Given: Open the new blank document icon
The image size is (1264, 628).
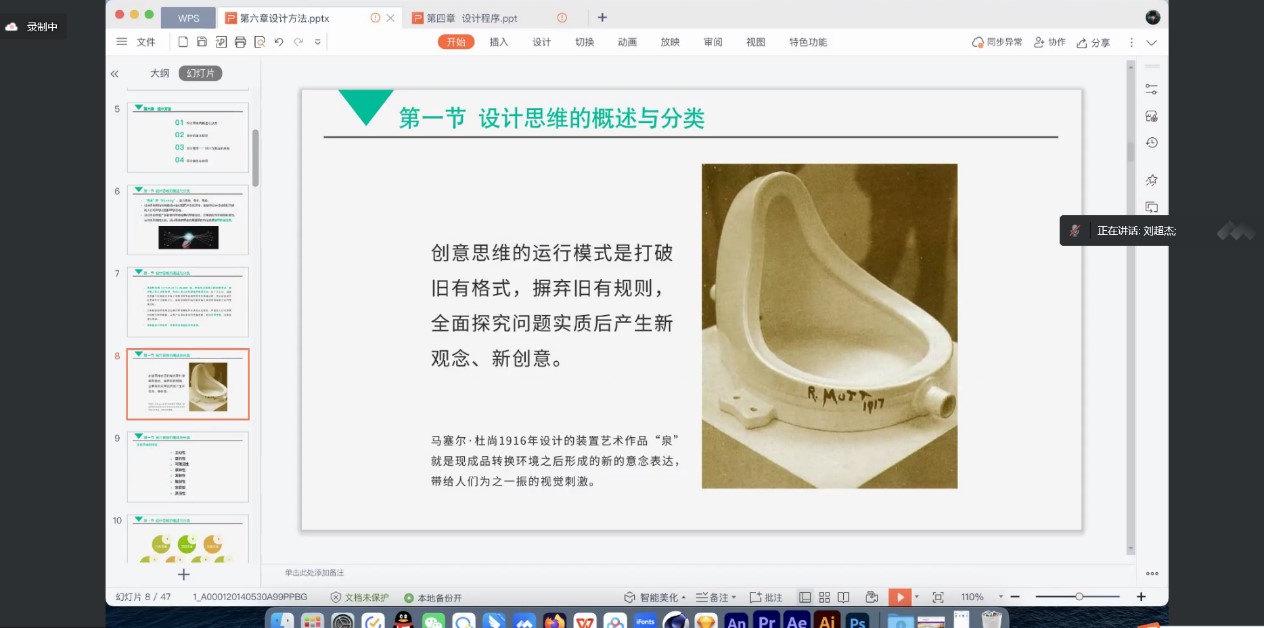Looking at the screenshot, I should click(183, 42).
